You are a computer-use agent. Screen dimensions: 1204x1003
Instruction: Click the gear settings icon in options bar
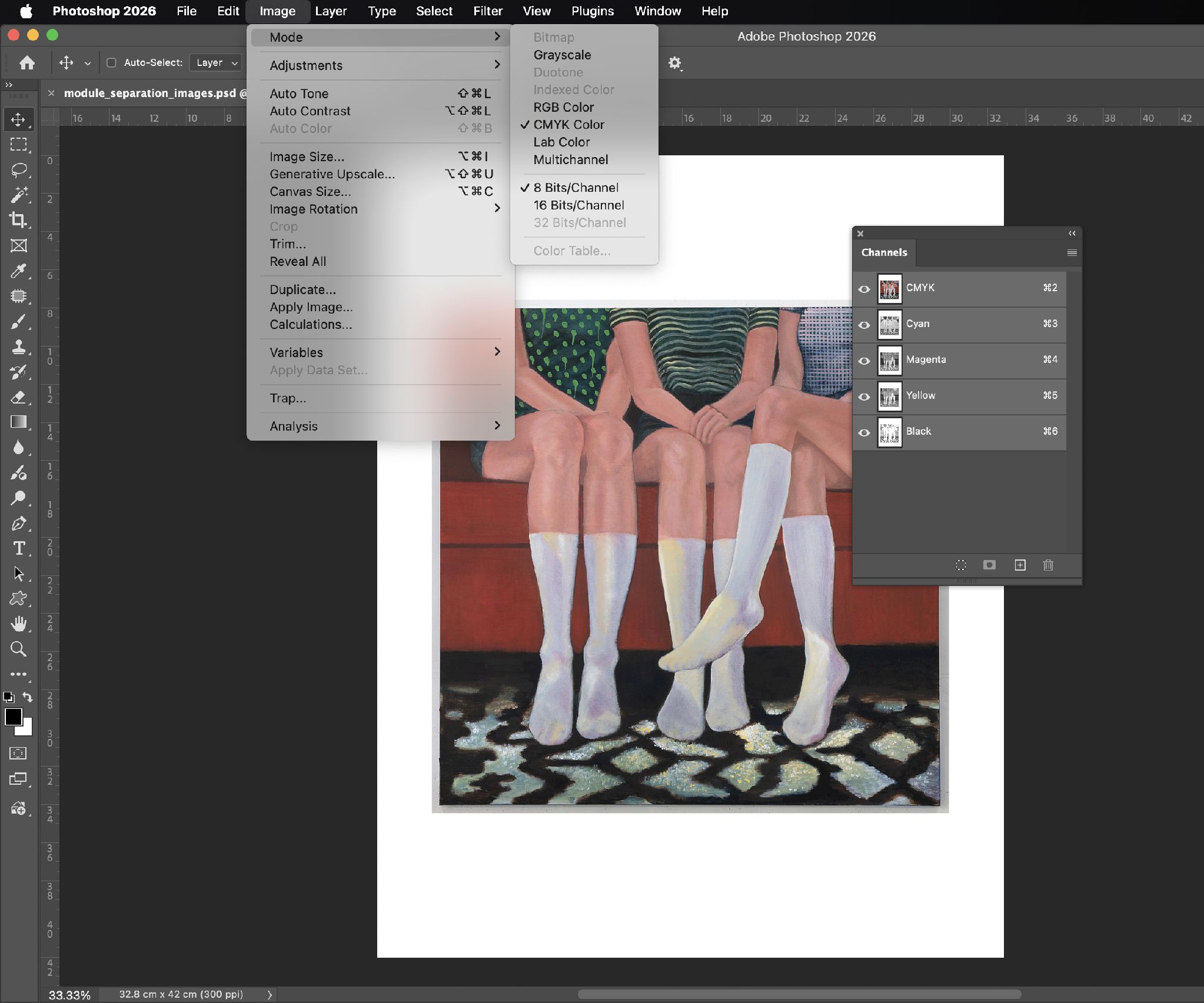[x=675, y=63]
